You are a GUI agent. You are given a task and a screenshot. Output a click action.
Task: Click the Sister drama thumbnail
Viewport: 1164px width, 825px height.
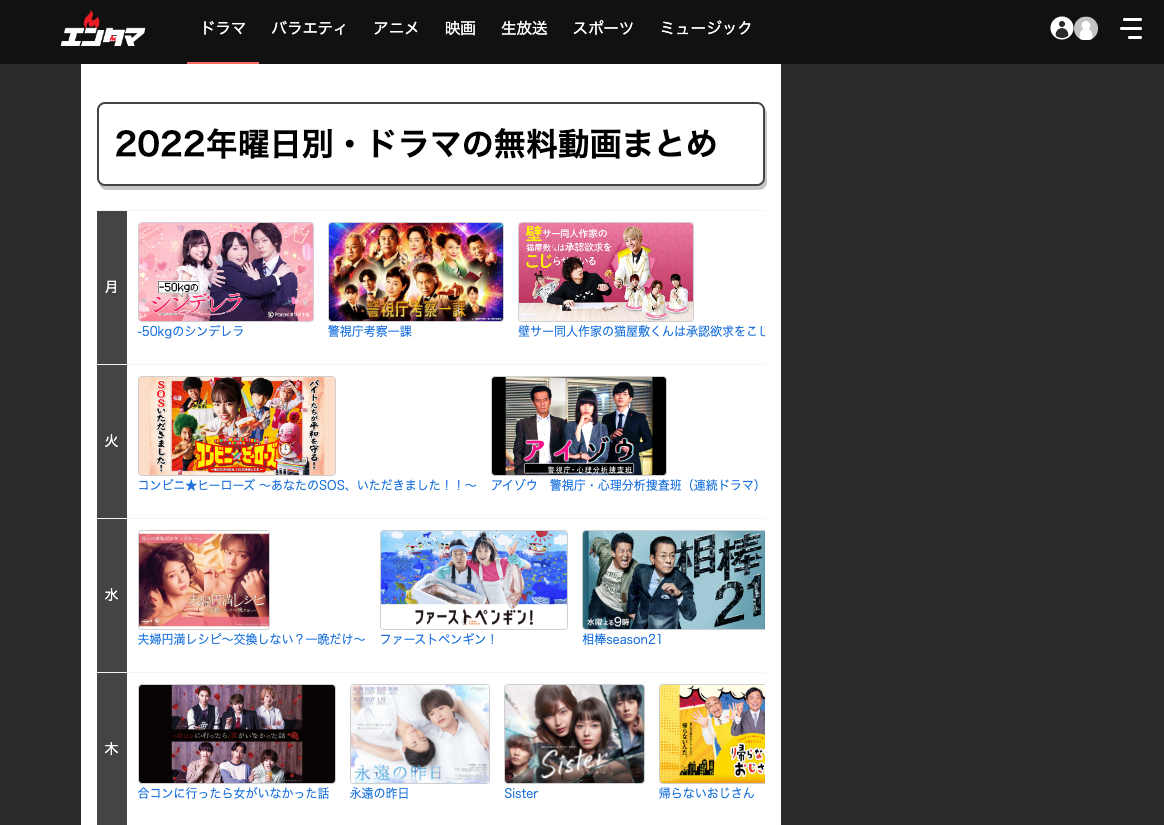574,734
